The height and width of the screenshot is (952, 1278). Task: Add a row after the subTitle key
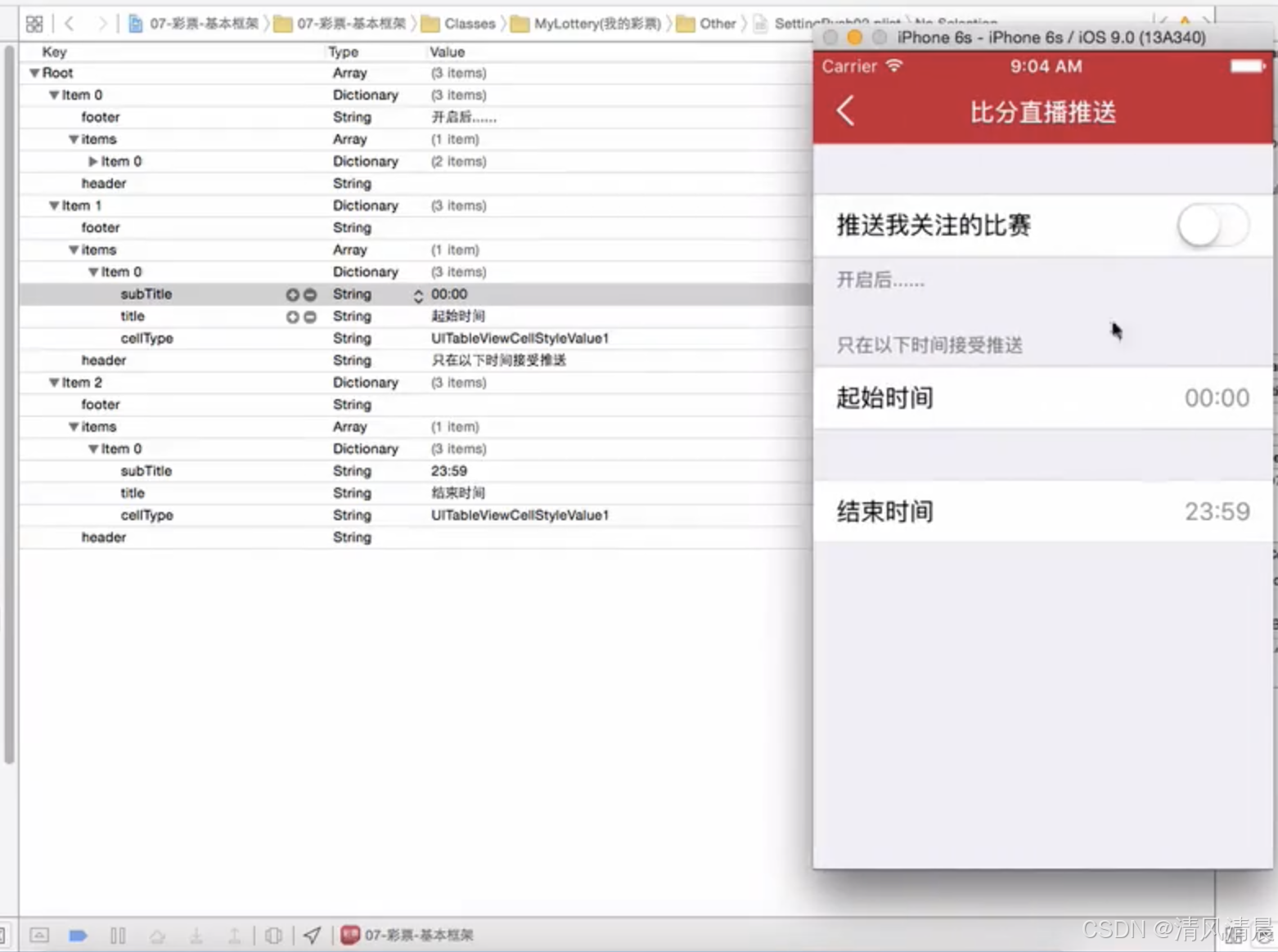click(292, 294)
